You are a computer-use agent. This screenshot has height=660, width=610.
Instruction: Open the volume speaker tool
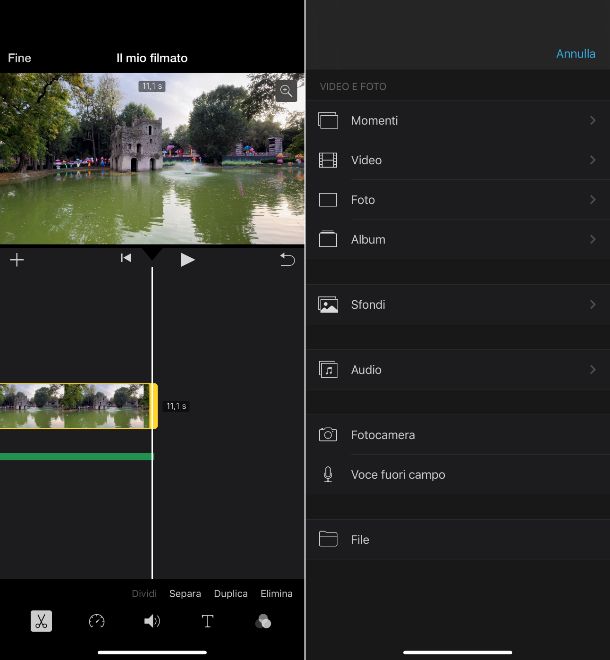(151, 621)
